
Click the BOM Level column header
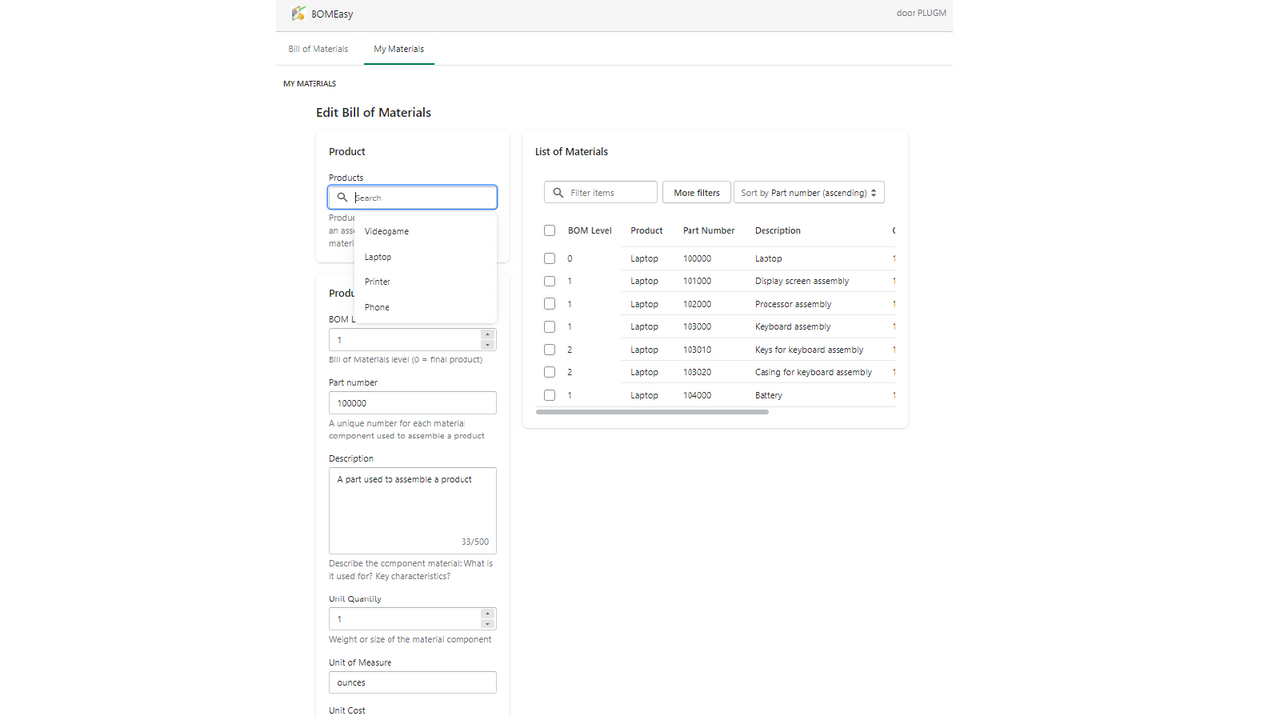[x=590, y=230]
